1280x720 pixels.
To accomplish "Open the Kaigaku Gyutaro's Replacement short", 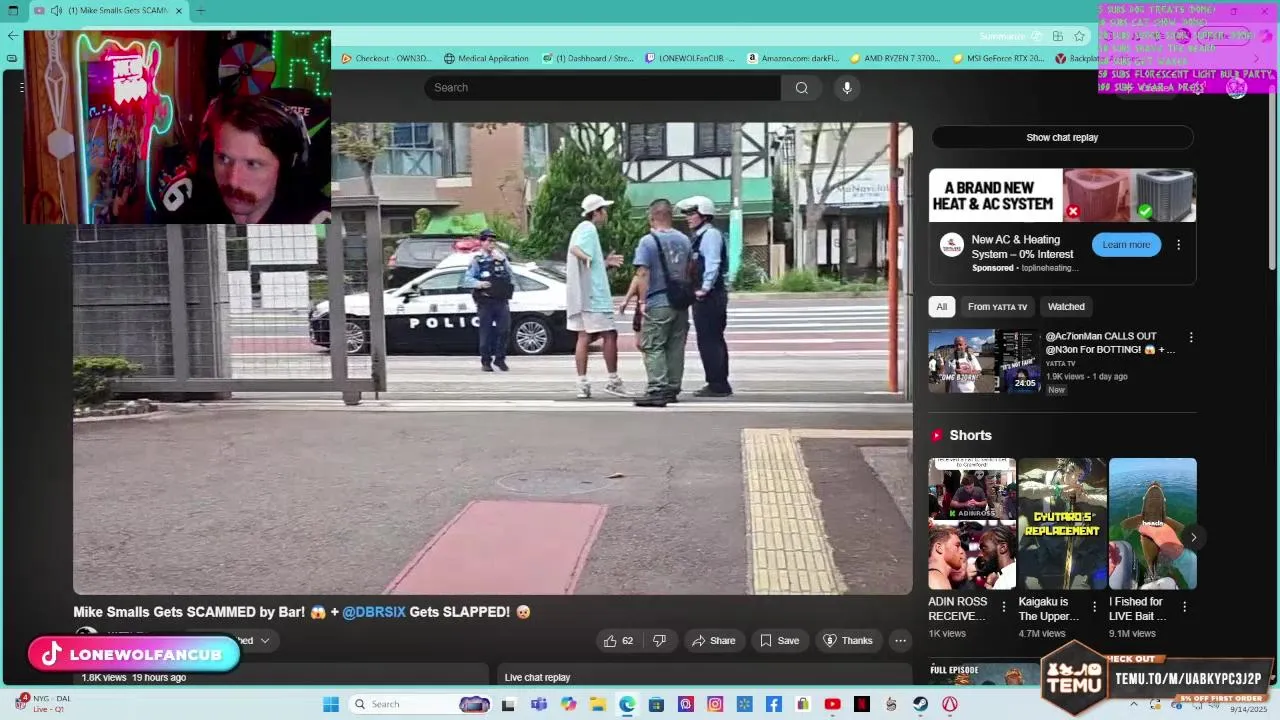I will pos(1062,524).
